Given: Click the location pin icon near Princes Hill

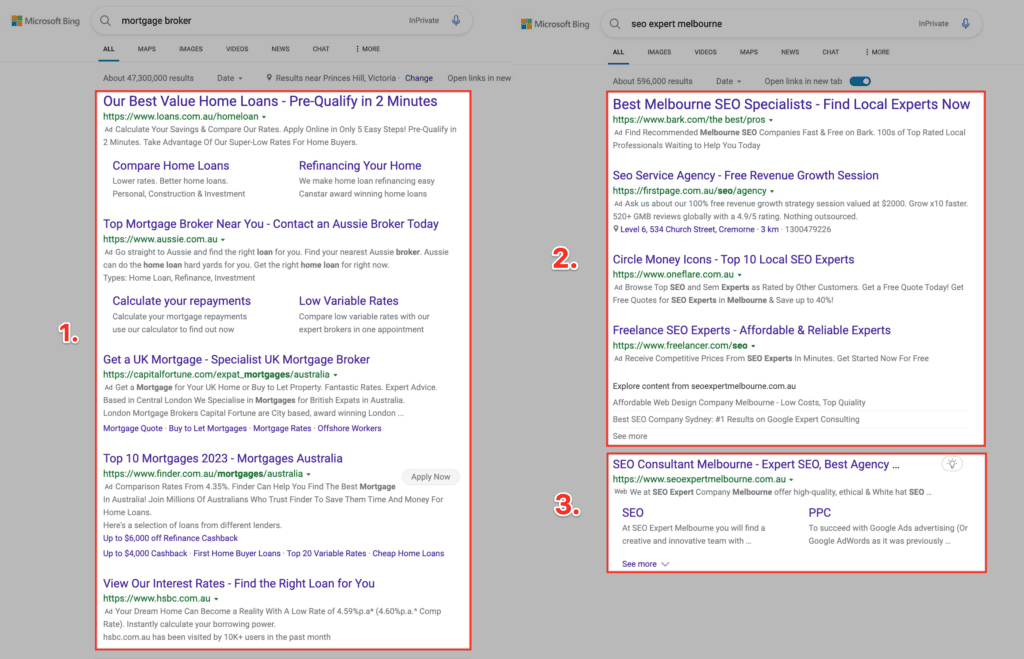Looking at the screenshot, I should (x=269, y=78).
